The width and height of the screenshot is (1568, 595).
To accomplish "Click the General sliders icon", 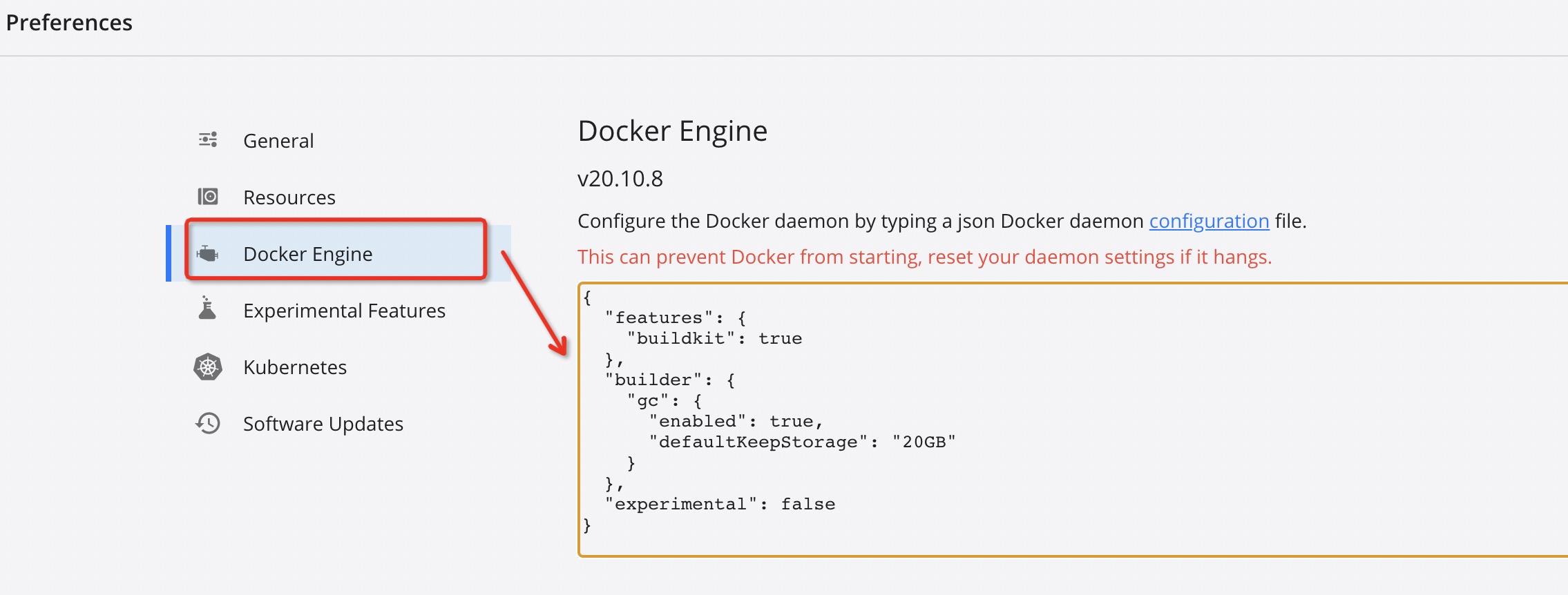I will click(x=208, y=140).
